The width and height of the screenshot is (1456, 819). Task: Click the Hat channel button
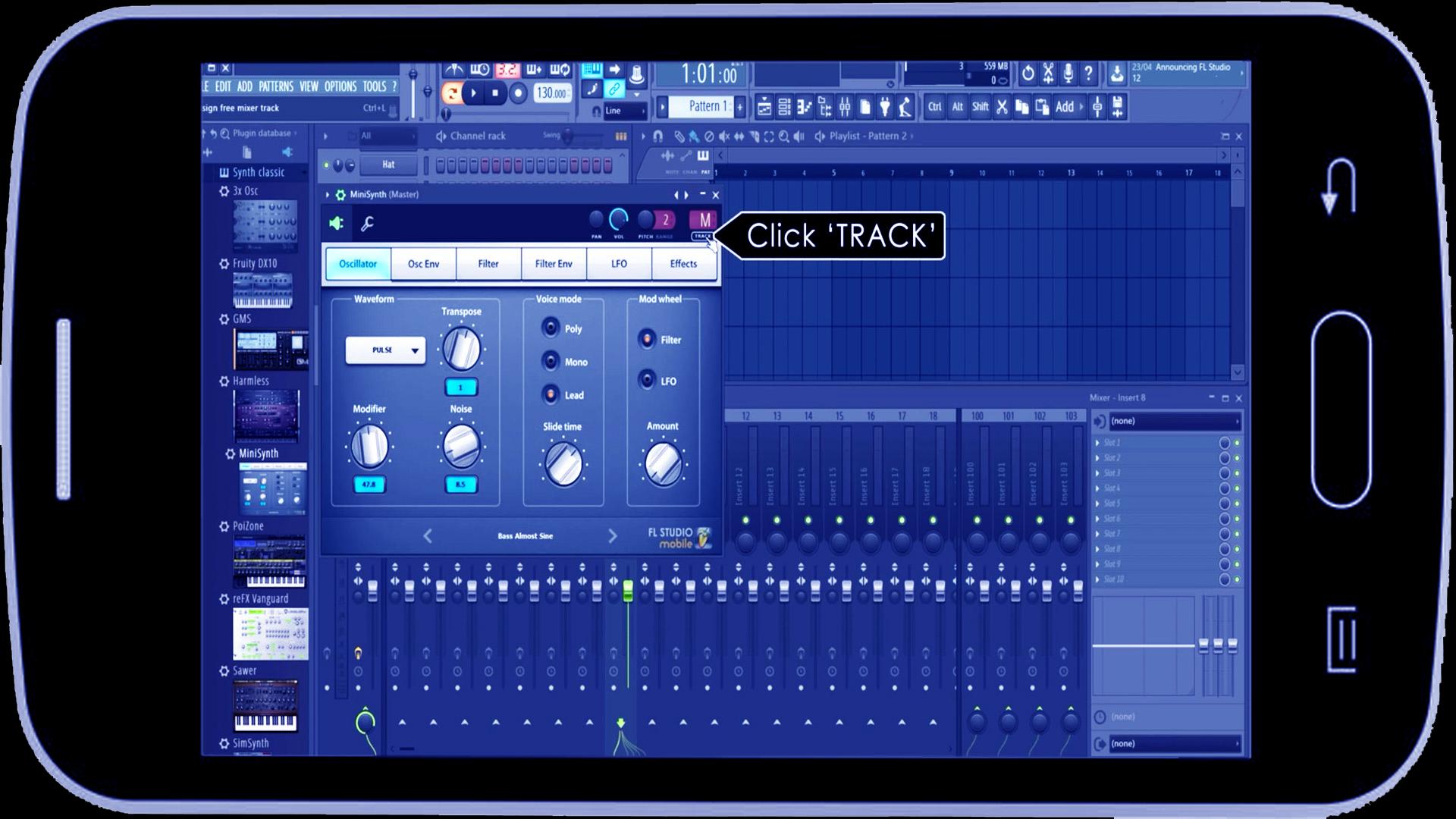[x=388, y=165]
